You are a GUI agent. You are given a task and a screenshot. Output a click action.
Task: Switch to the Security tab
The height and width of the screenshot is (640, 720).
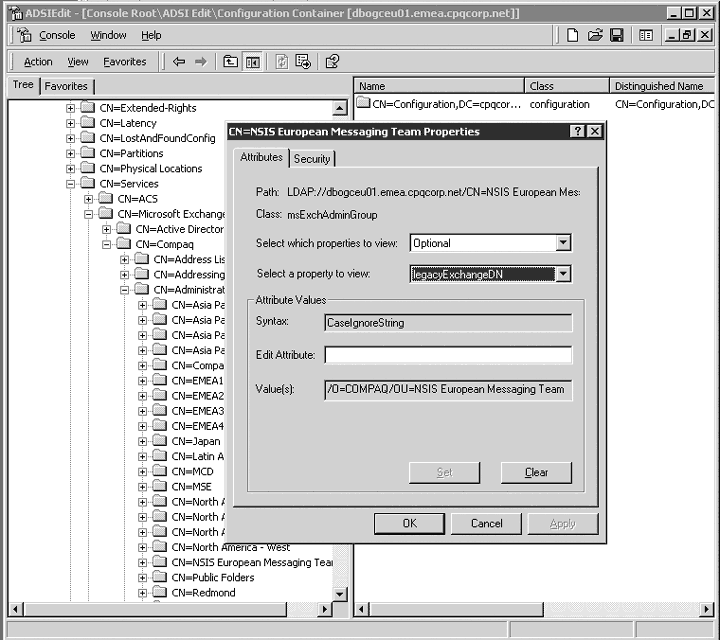pos(312,159)
